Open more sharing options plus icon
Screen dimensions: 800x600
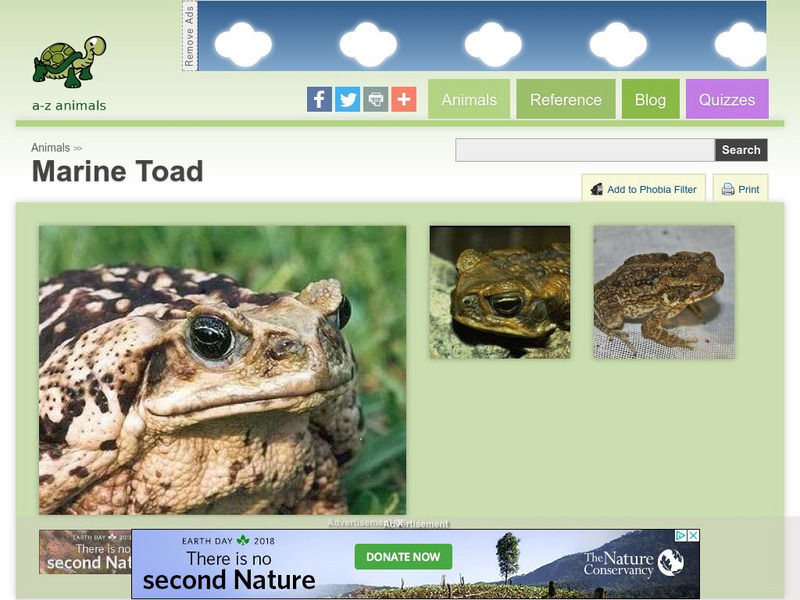[404, 99]
